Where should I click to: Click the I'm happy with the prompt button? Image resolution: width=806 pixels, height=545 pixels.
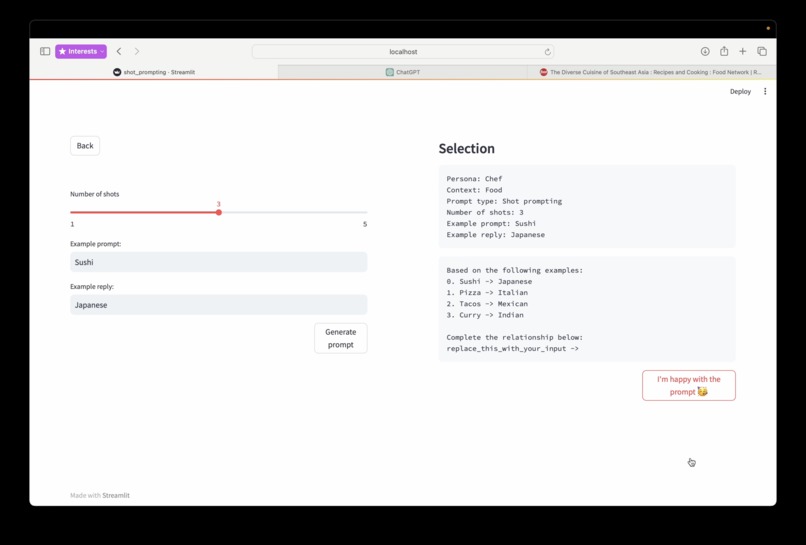point(689,386)
